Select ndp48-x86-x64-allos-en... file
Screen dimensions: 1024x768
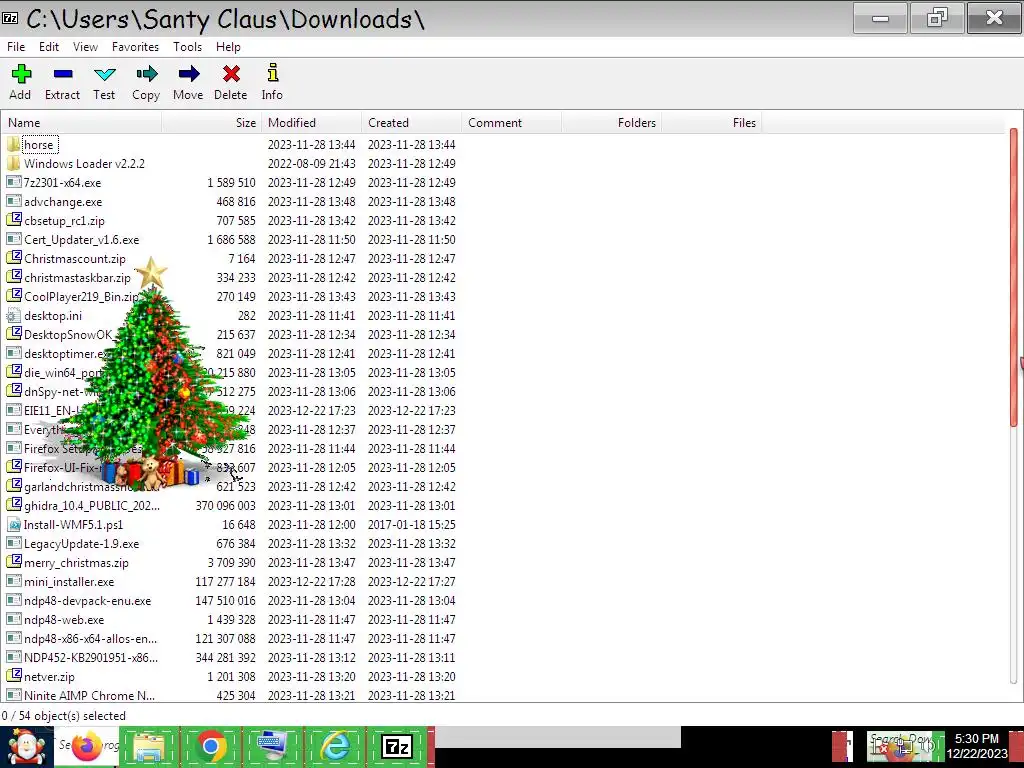tap(90, 638)
